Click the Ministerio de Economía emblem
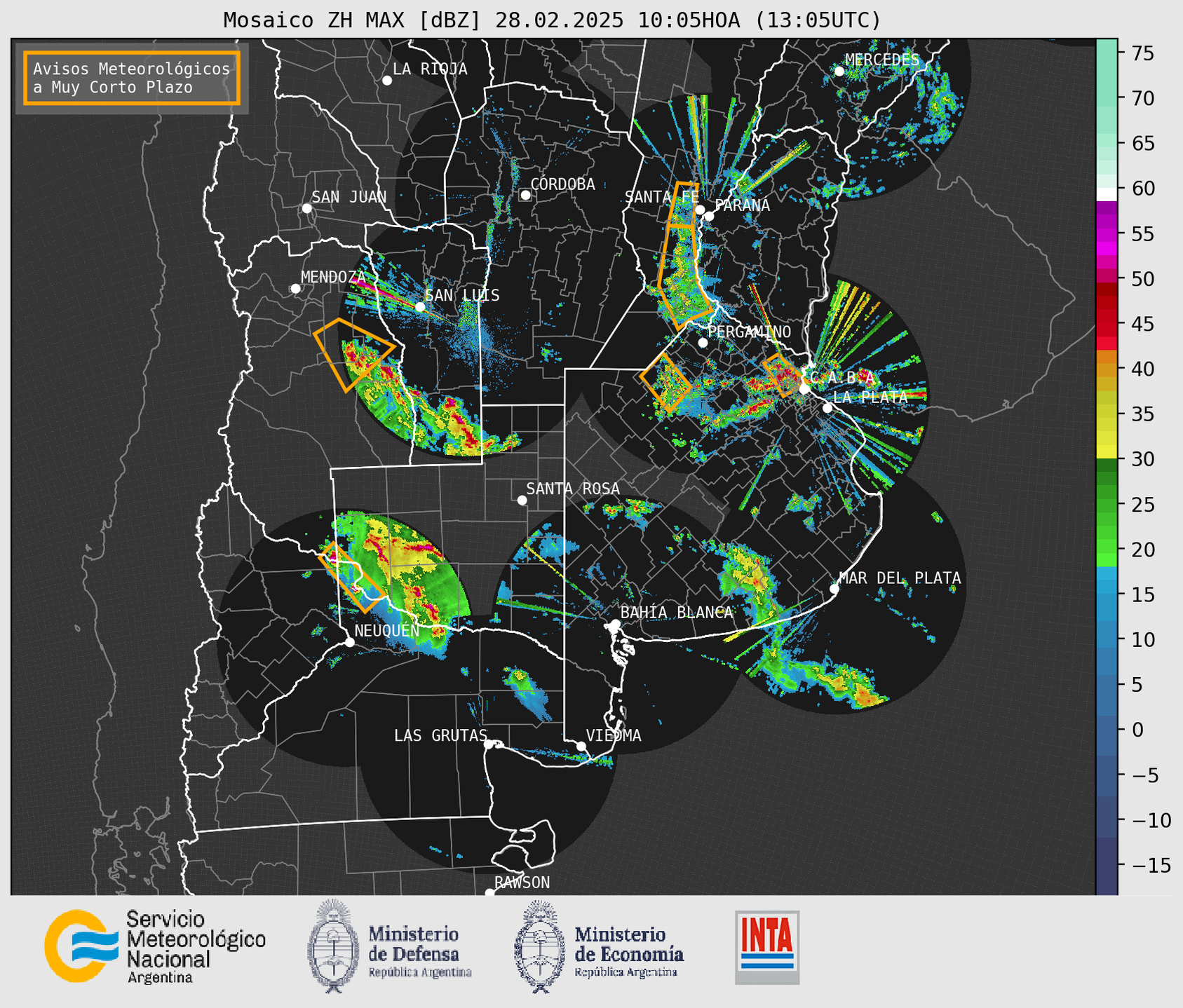The height and width of the screenshot is (1008, 1183). pos(539,946)
